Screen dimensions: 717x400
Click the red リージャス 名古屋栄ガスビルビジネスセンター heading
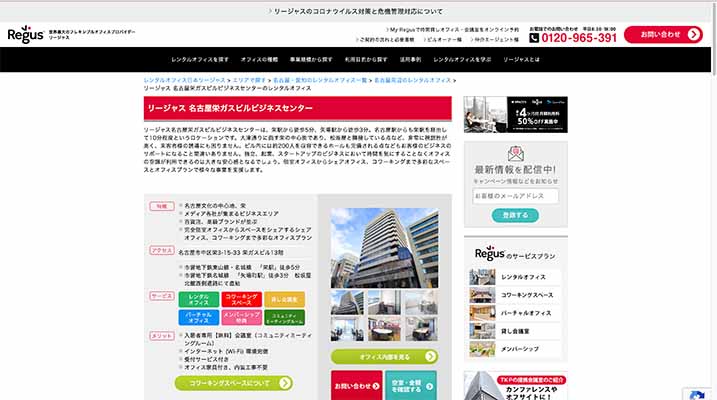tap(298, 108)
